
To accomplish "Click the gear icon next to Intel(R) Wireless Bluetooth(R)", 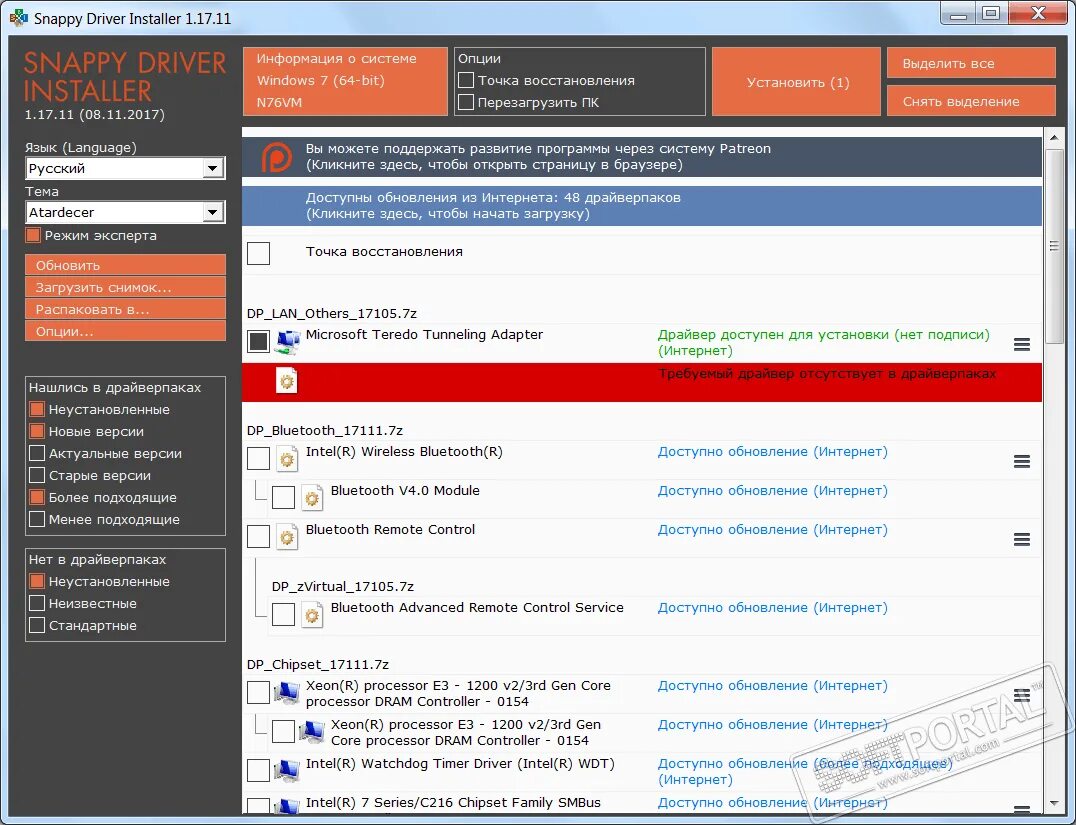I will click(x=287, y=459).
